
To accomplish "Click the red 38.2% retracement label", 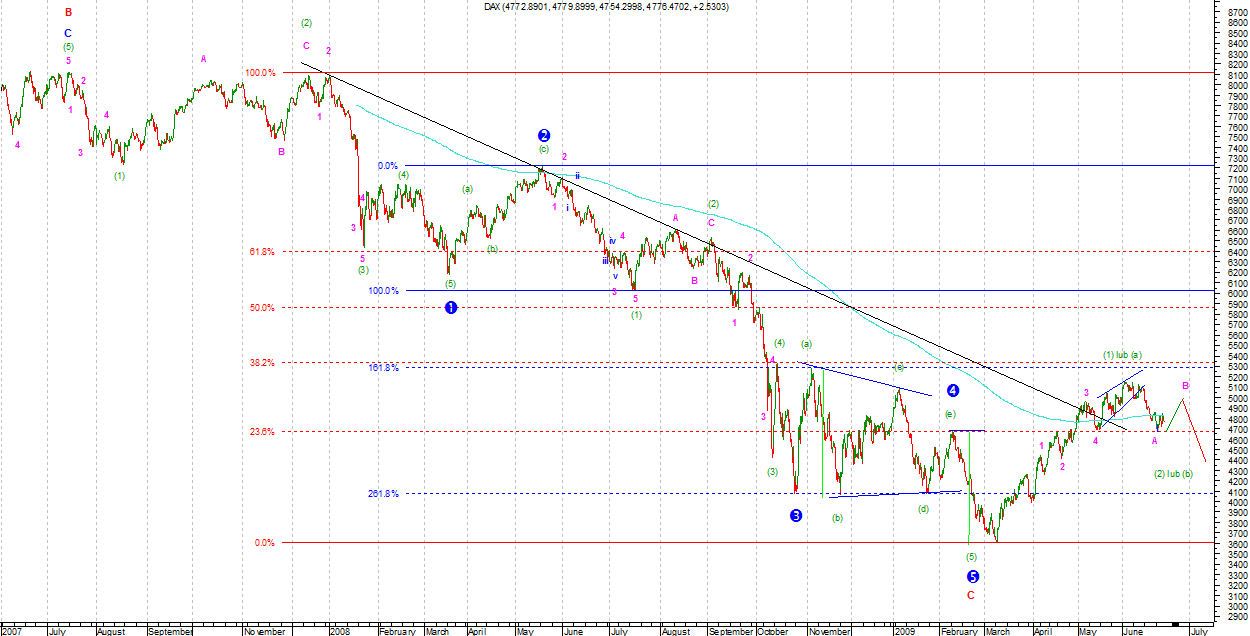I will click(262, 363).
